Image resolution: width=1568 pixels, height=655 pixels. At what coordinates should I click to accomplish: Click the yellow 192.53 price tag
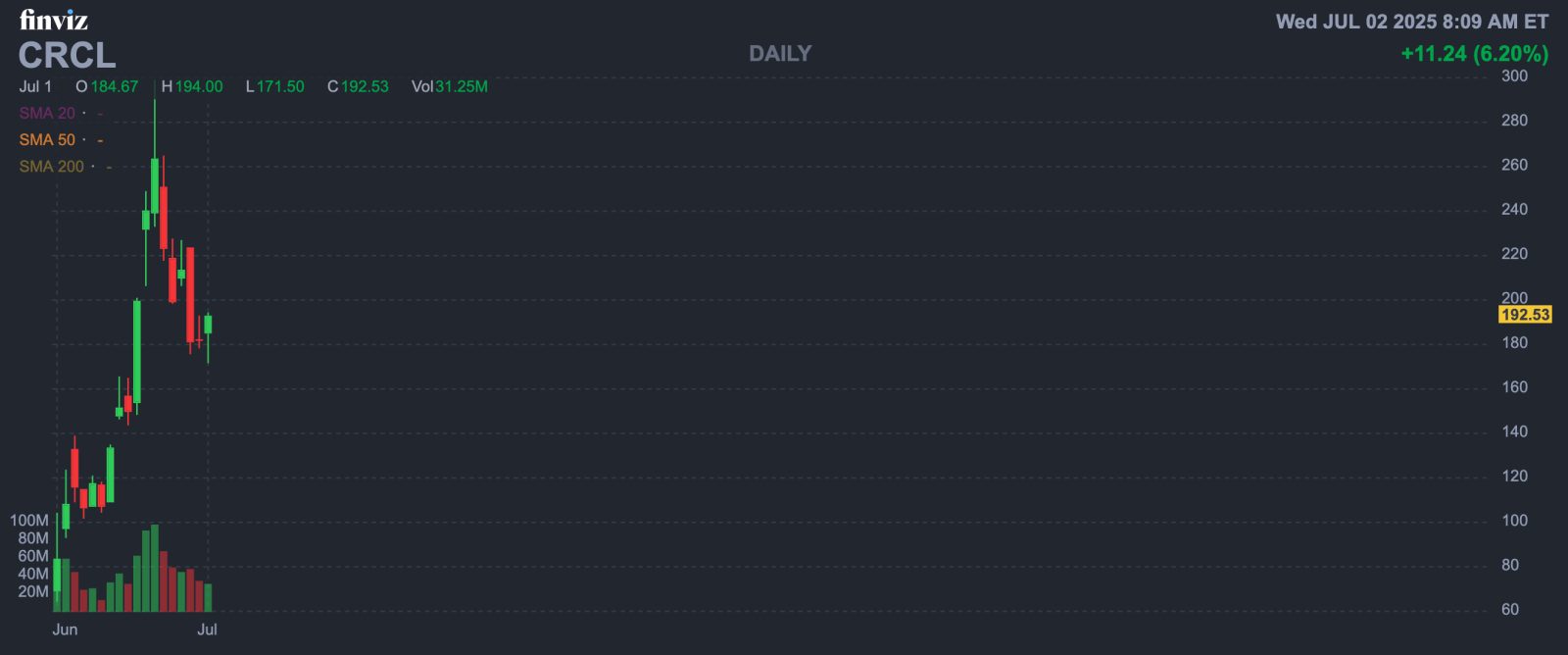pyautogui.click(x=1526, y=315)
